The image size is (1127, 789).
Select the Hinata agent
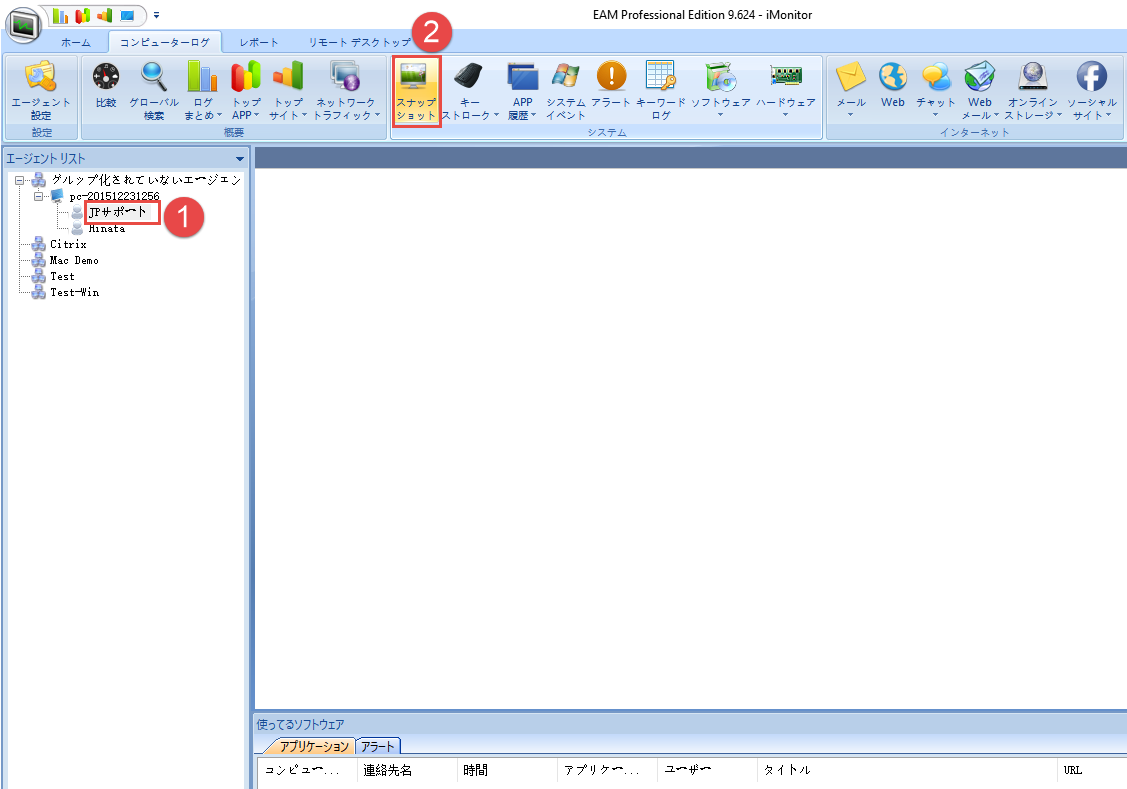tap(107, 229)
